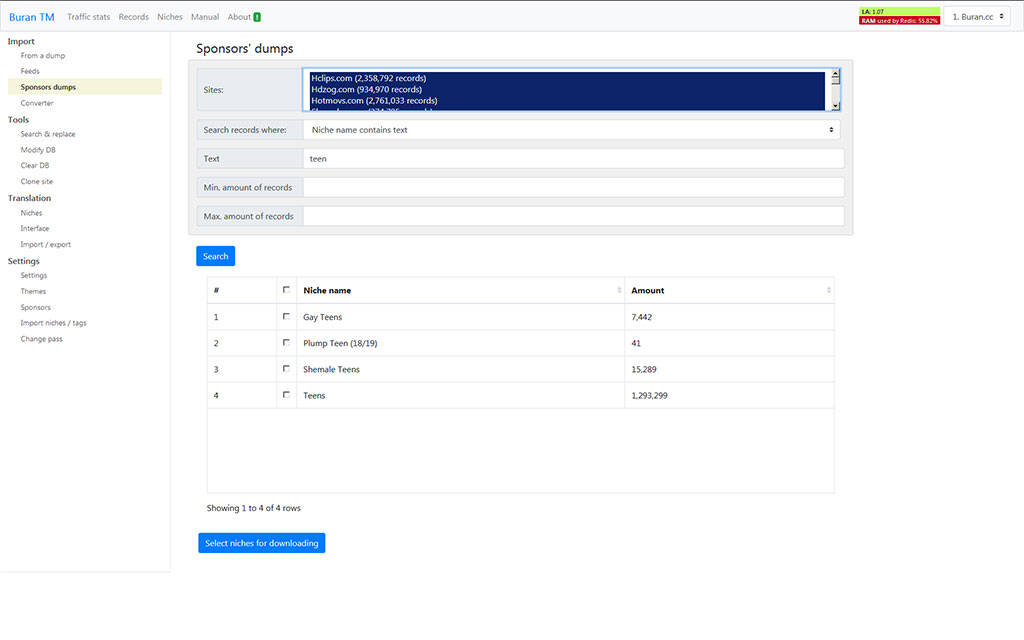Viewport: 1024px width, 640px height.
Task: Open Themes in sidebar
Action: tap(33, 291)
